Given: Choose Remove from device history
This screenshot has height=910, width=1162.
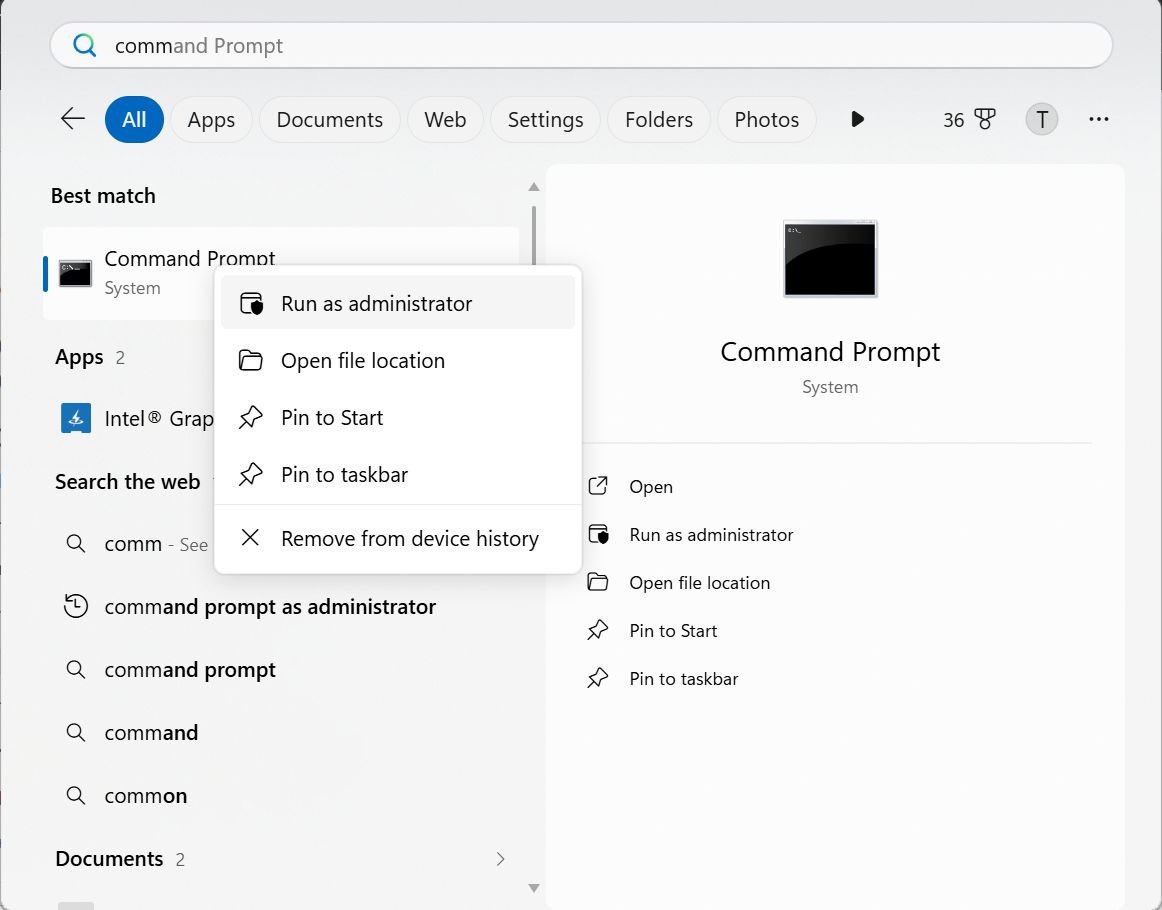Looking at the screenshot, I should (x=398, y=539).
